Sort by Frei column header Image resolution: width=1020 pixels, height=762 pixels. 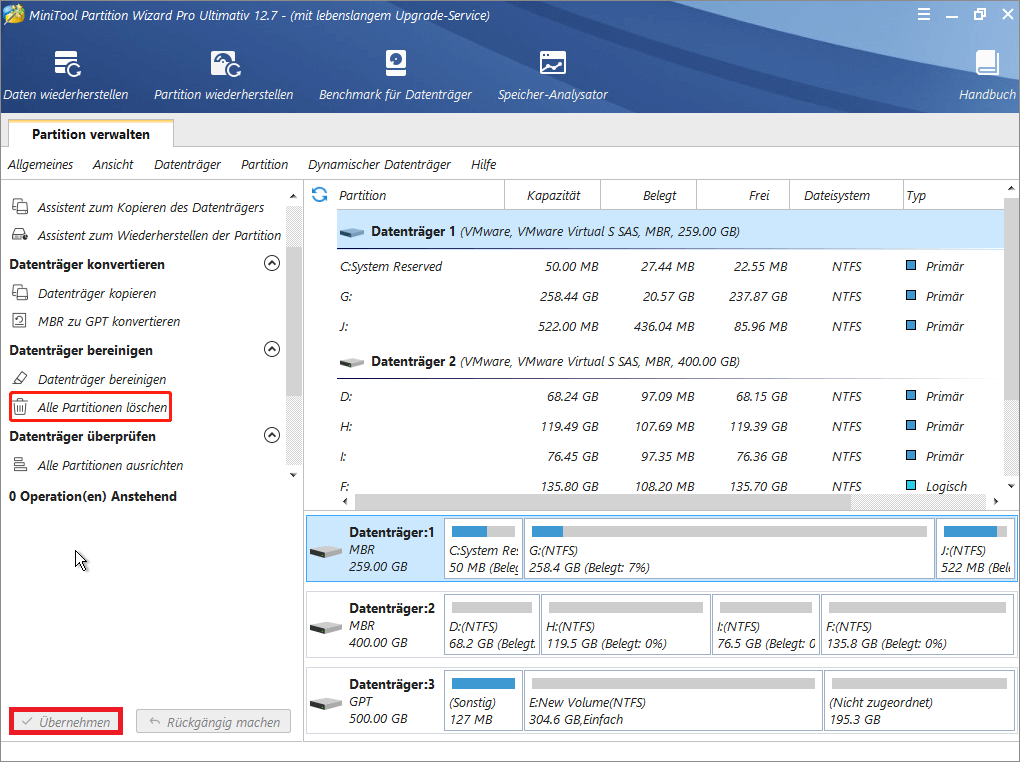[743, 195]
